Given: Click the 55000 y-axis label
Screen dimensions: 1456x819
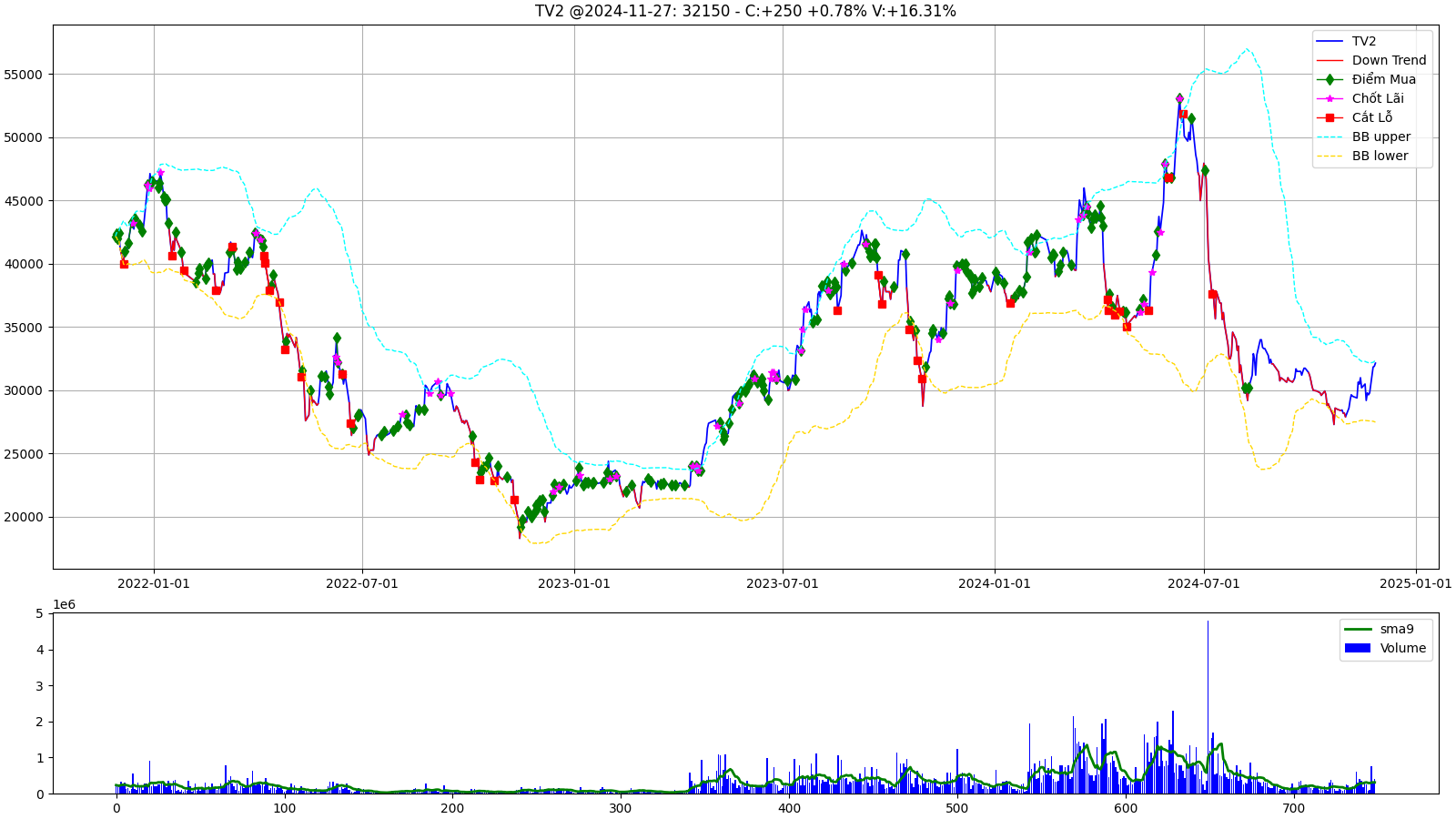Looking at the screenshot, I should (x=25, y=75).
